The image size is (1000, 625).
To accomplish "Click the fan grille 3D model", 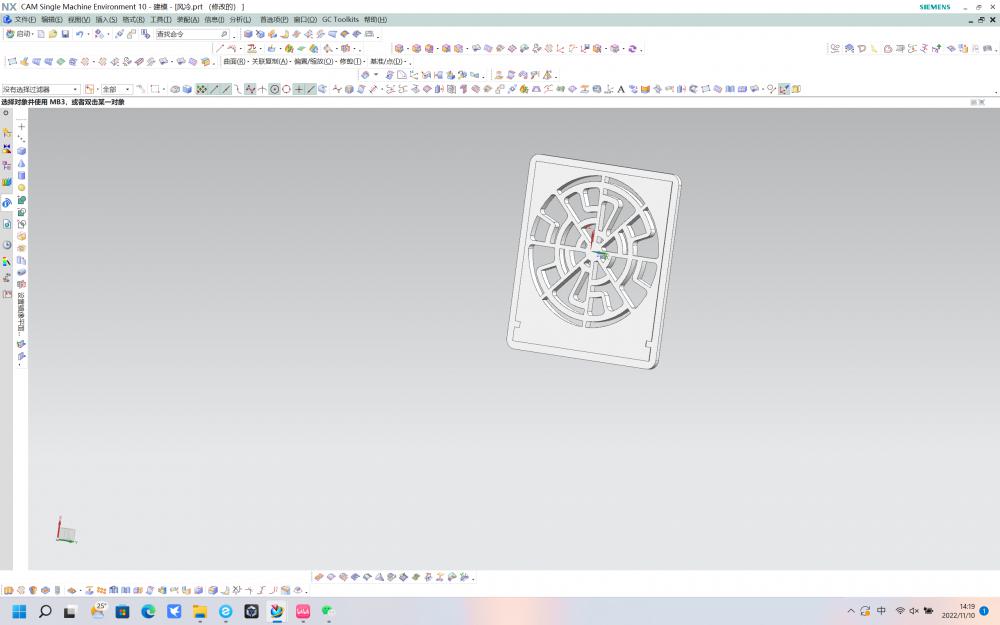I will [594, 261].
